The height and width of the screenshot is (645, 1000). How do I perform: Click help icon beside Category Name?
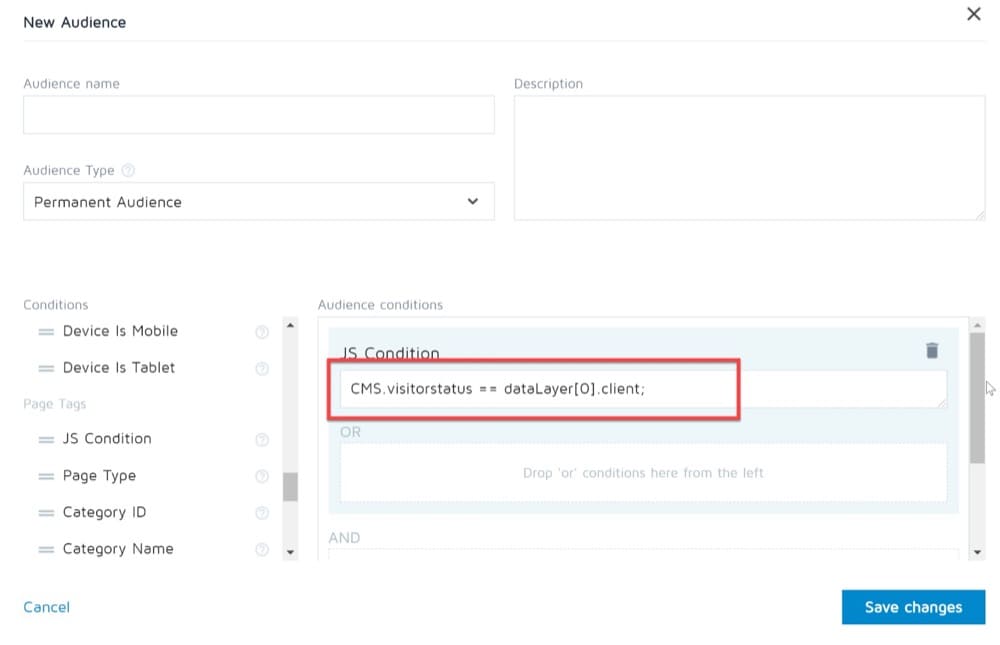tap(262, 549)
